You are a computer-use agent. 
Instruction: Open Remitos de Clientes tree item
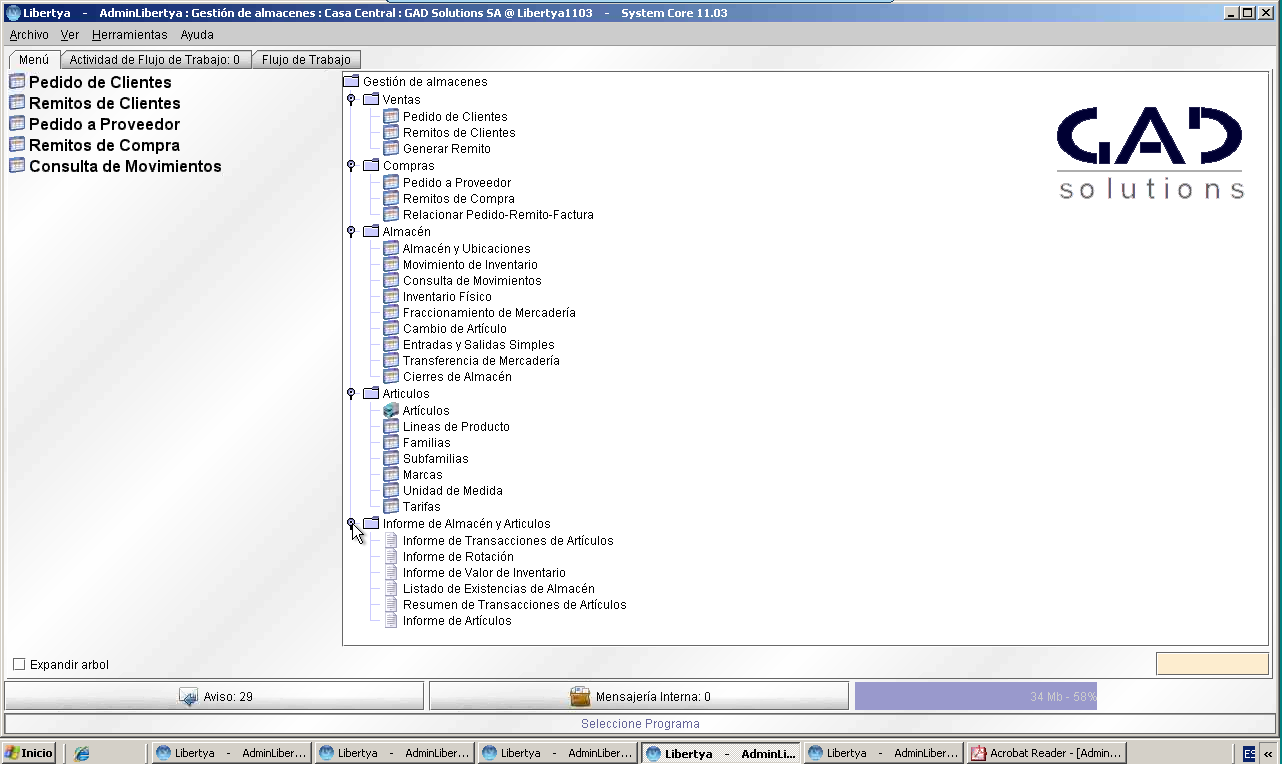coord(459,133)
